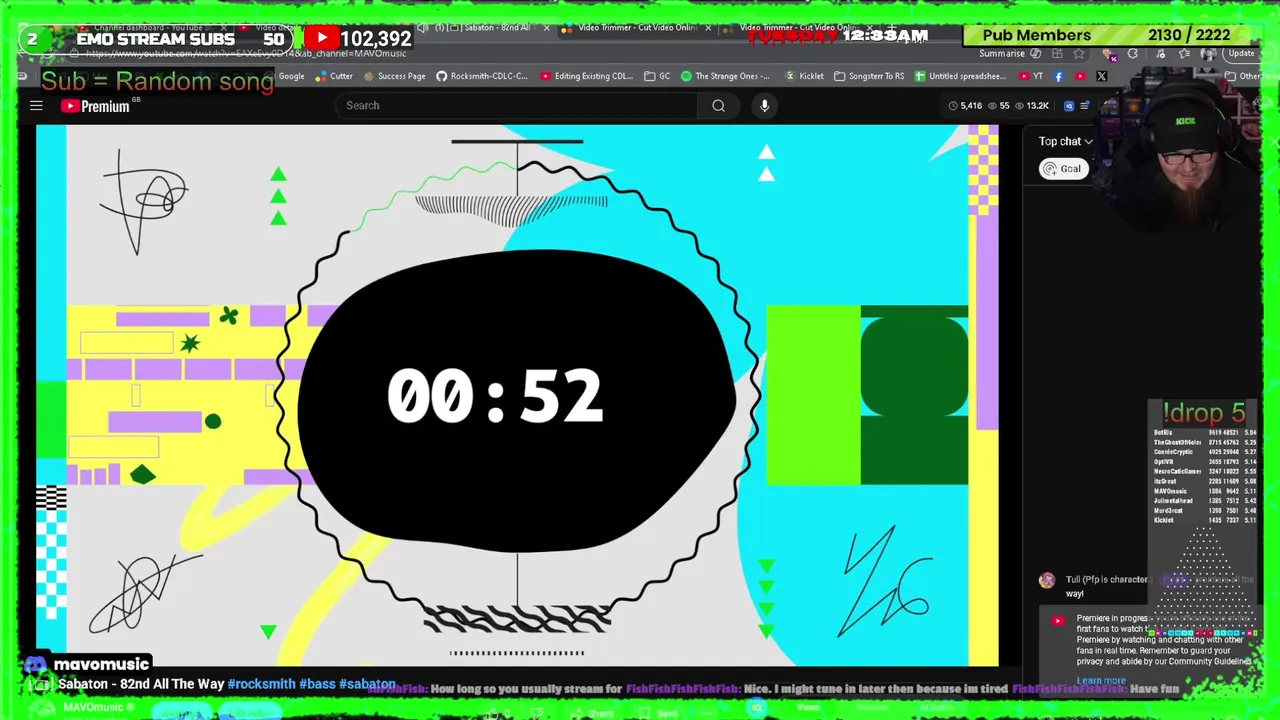Open the Facebook bookmark icon
The width and height of the screenshot is (1280, 720).
(1059, 76)
